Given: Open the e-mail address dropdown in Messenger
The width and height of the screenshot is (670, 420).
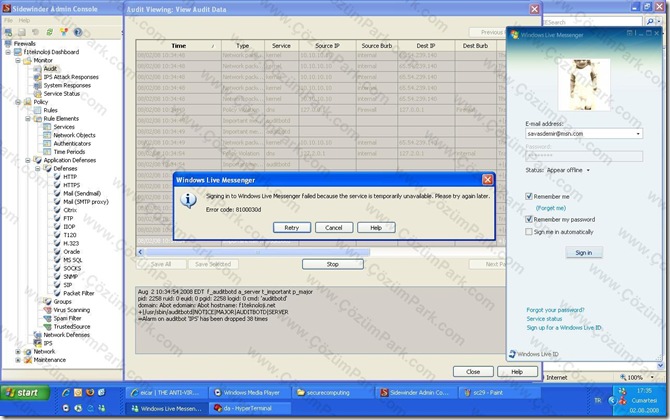Looking at the screenshot, I should point(638,134).
